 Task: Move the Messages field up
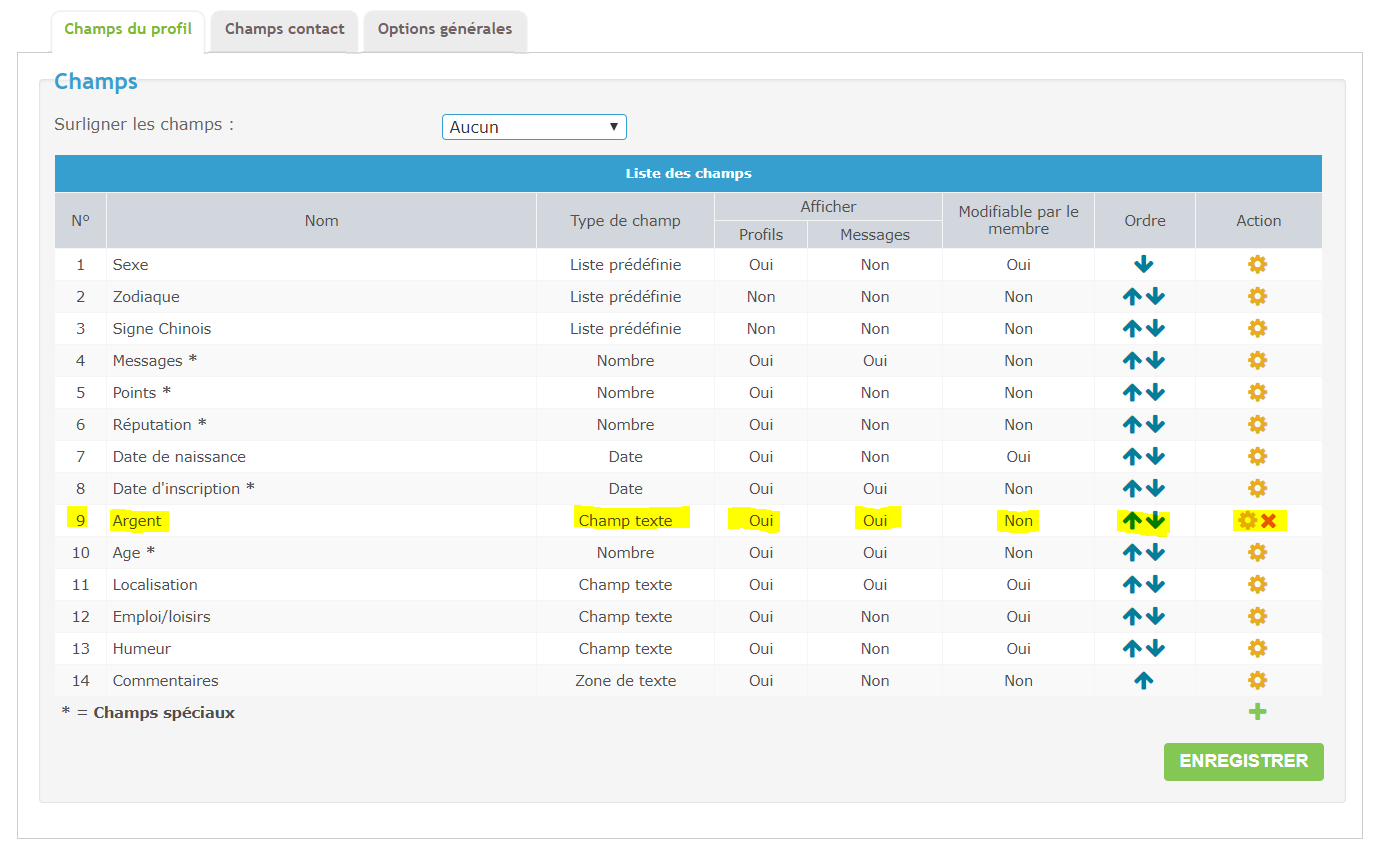coord(1132,361)
